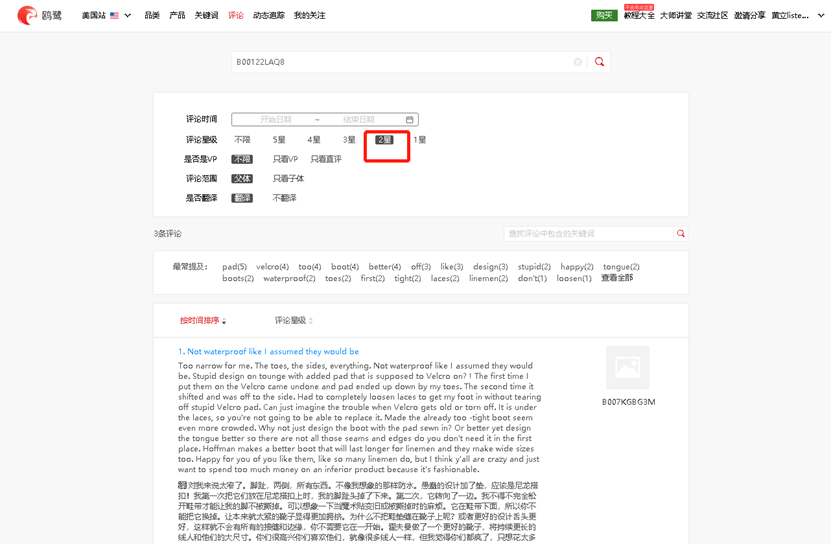Select the 只看VP option
This screenshot has height=544, width=831.
[x=285, y=159]
